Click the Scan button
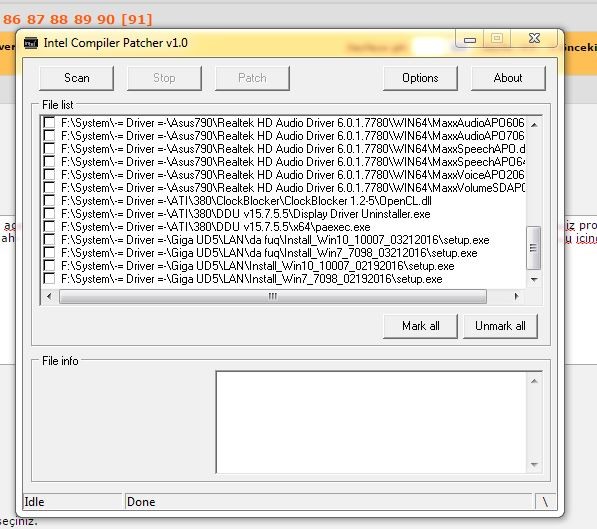The width and height of the screenshot is (597, 529). click(77, 78)
